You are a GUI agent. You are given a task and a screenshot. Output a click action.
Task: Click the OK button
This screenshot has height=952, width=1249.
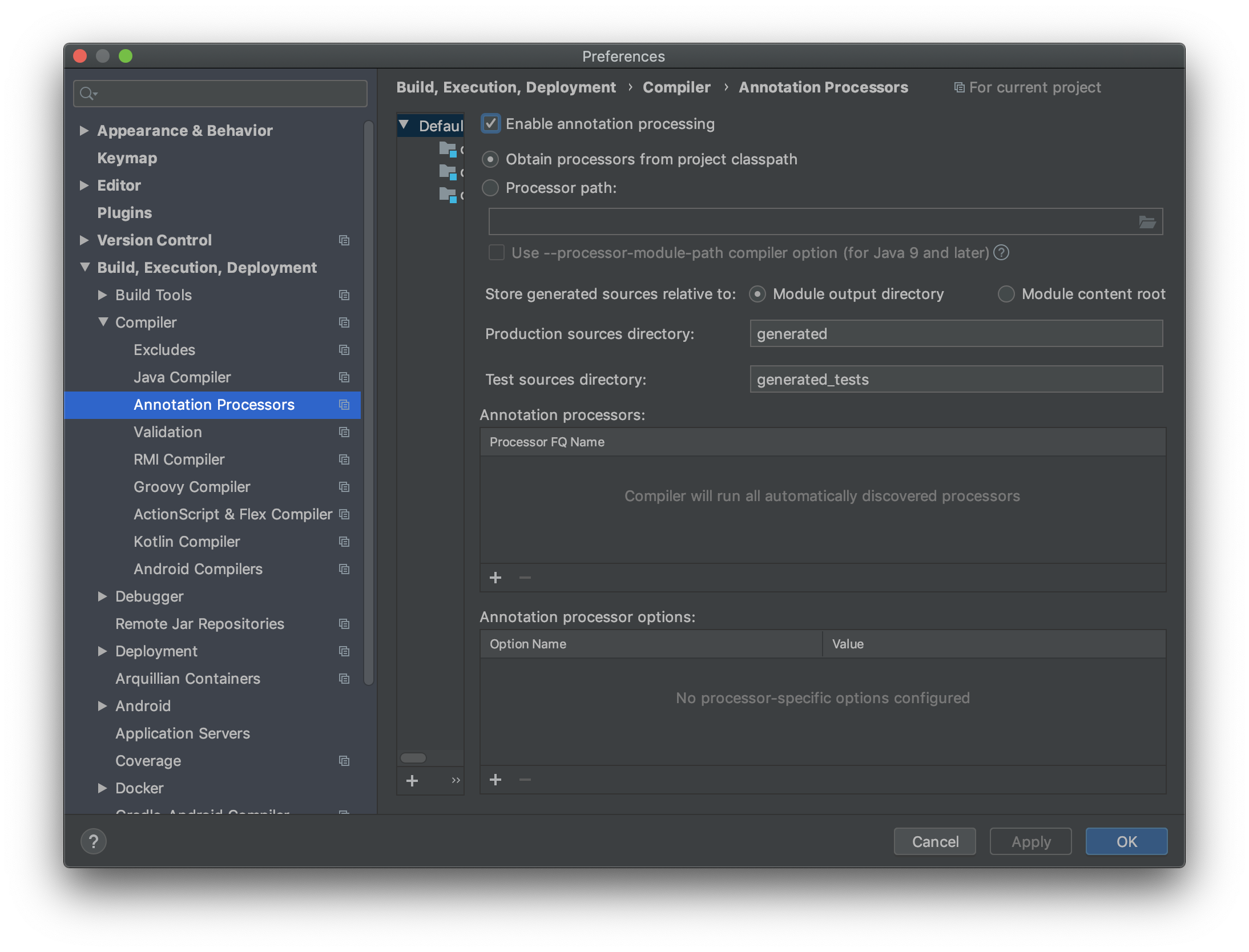[1127, 841]
